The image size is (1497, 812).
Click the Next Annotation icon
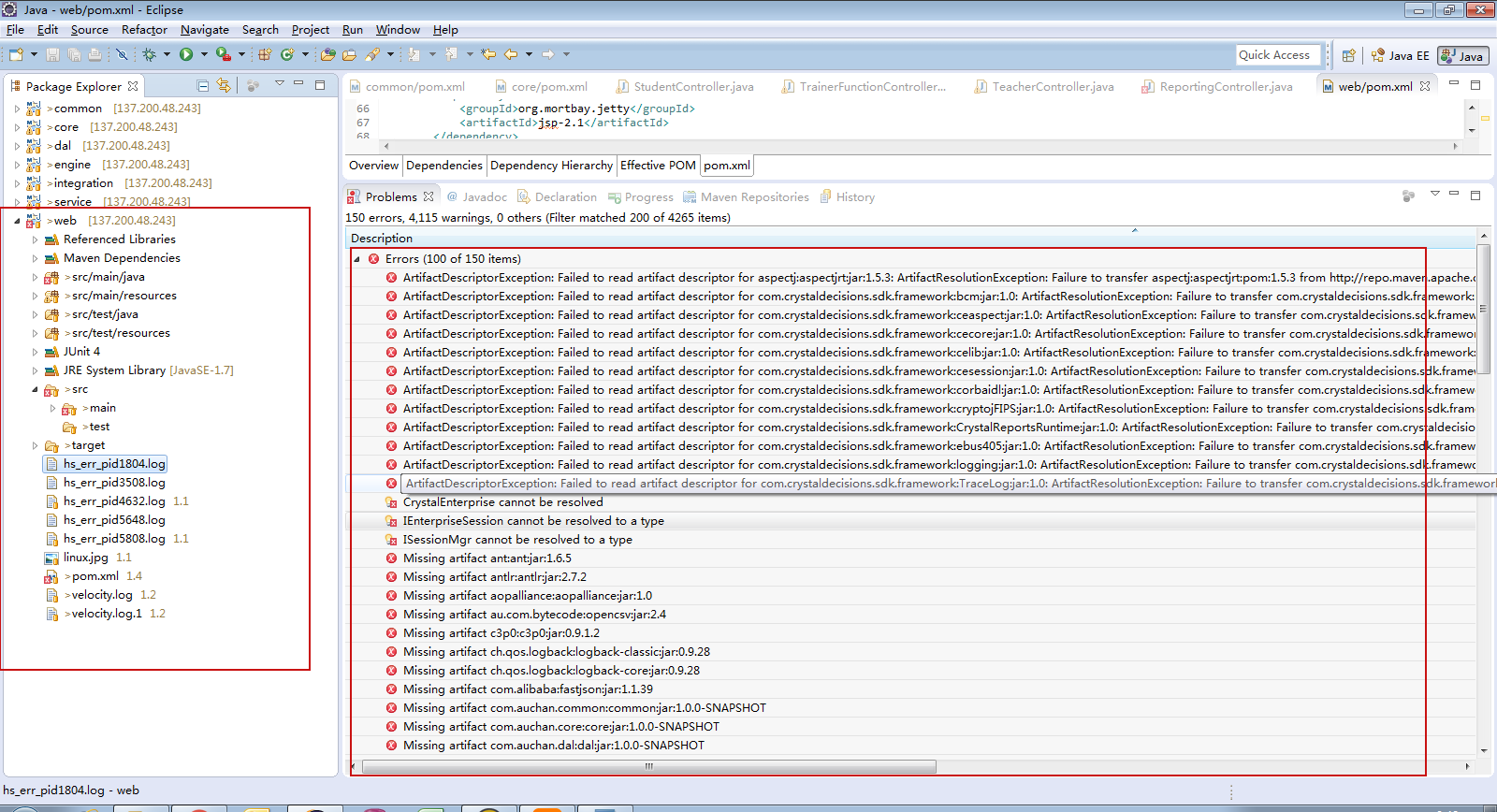click(x=414, y=54)
